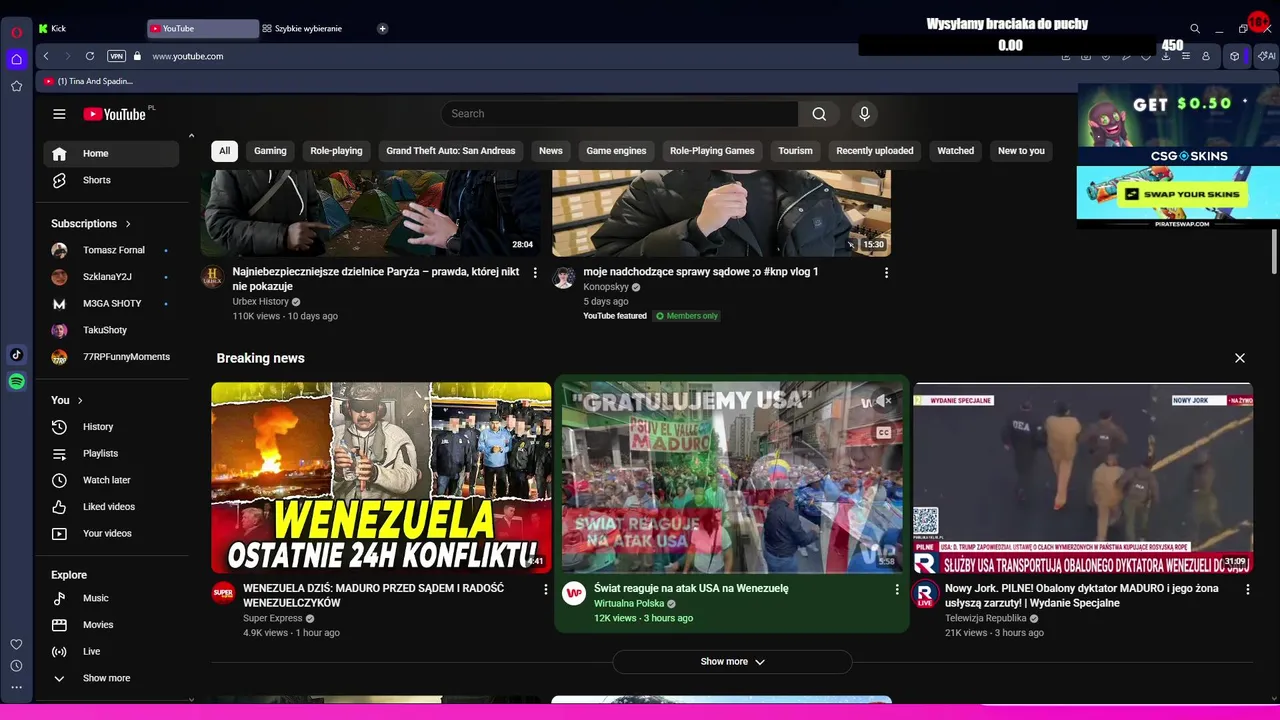The image size is (1280, 720).
Task: Switch to Szybkie wybieranie tab
Action: coord(314,29)
